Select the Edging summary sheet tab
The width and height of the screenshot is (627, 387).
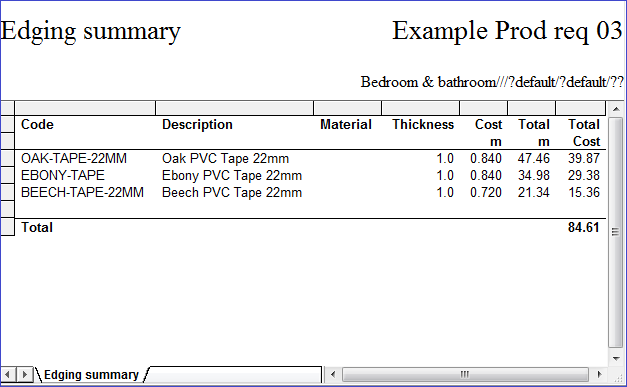click(91, 375)
